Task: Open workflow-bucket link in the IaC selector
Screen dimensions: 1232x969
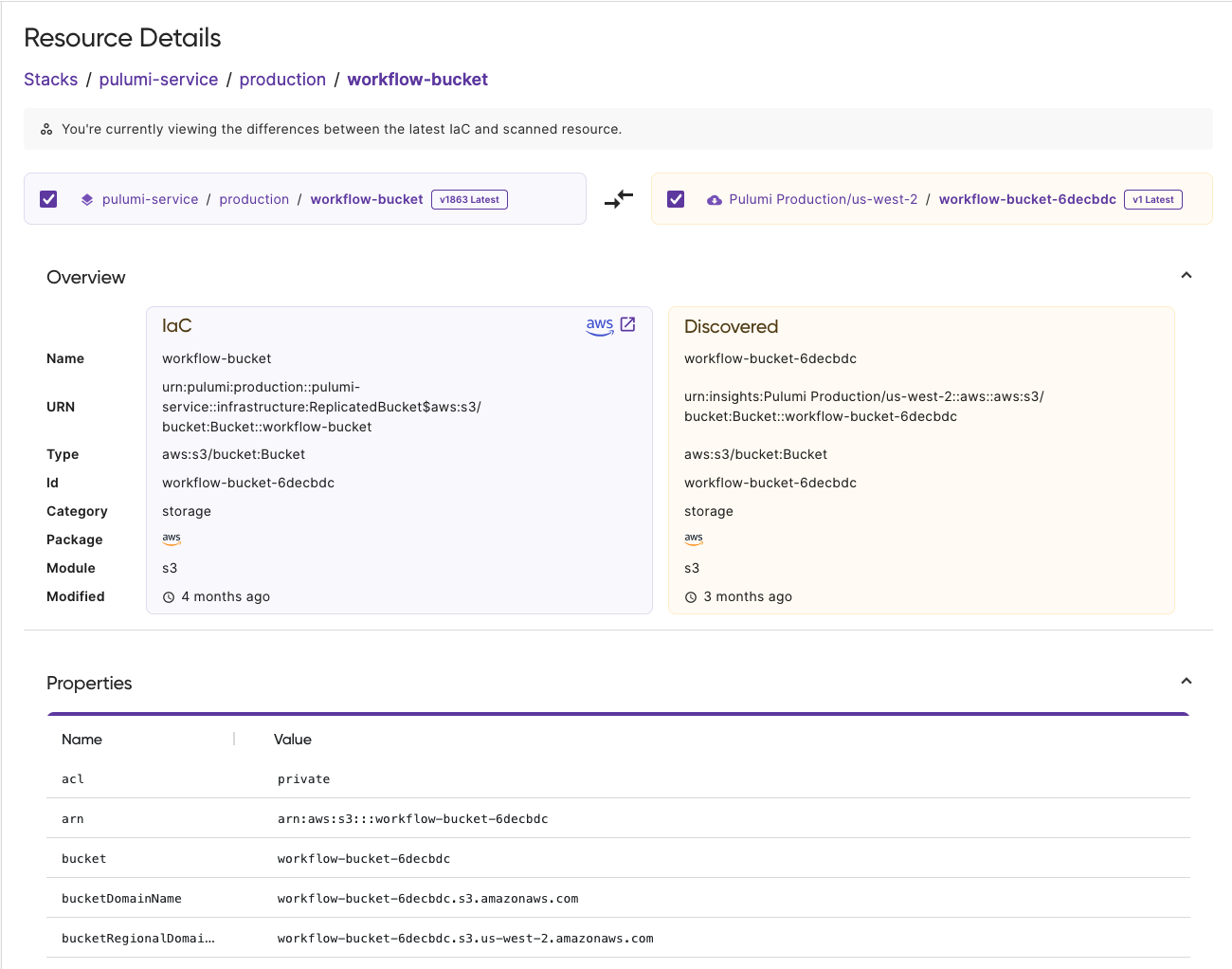Action: [x=367, y=199]
